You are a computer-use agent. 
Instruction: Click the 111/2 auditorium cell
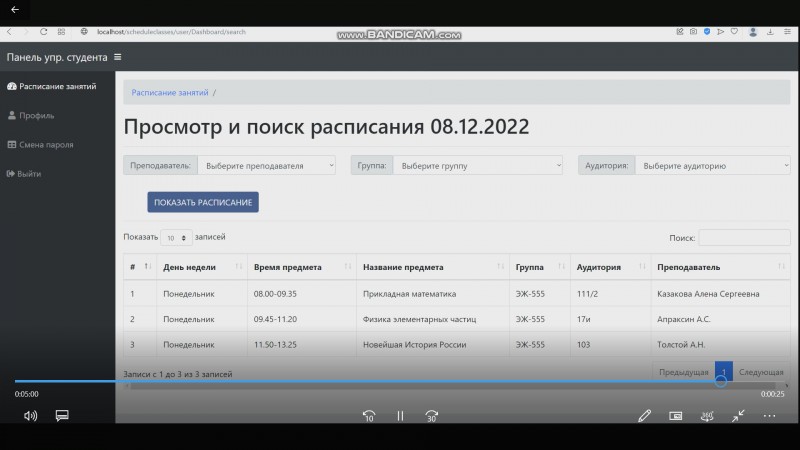point(611,293)
